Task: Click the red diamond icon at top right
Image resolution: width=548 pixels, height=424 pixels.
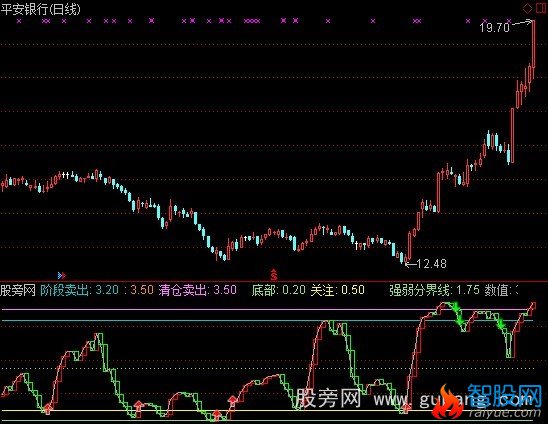Action: point(527,8)
